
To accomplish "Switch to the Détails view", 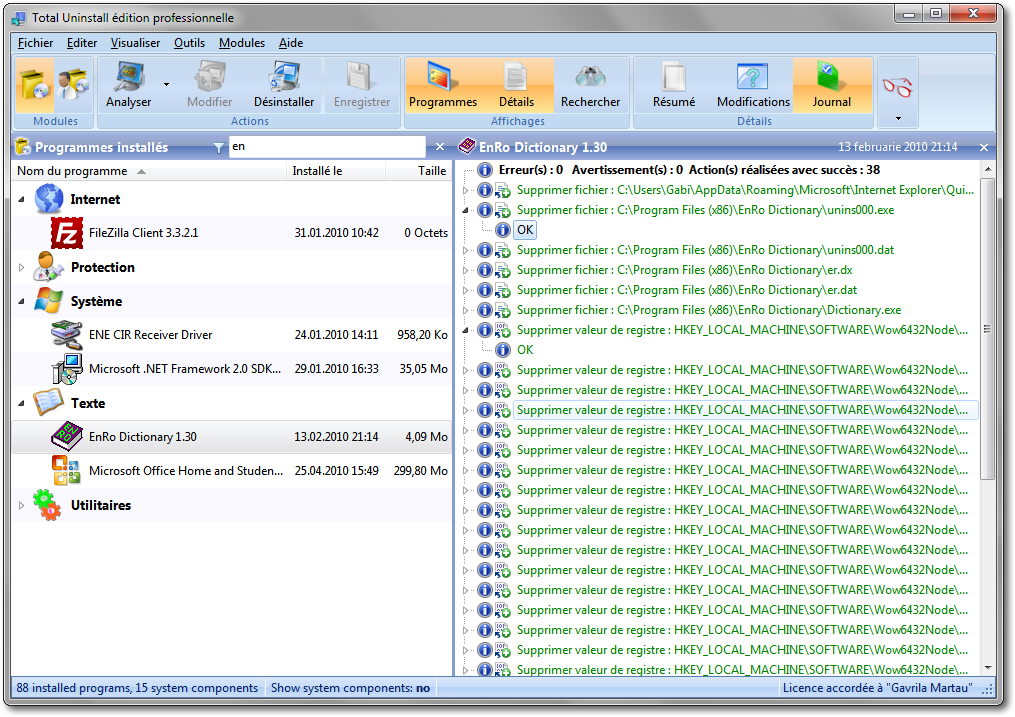I will [x=516, y=85].
